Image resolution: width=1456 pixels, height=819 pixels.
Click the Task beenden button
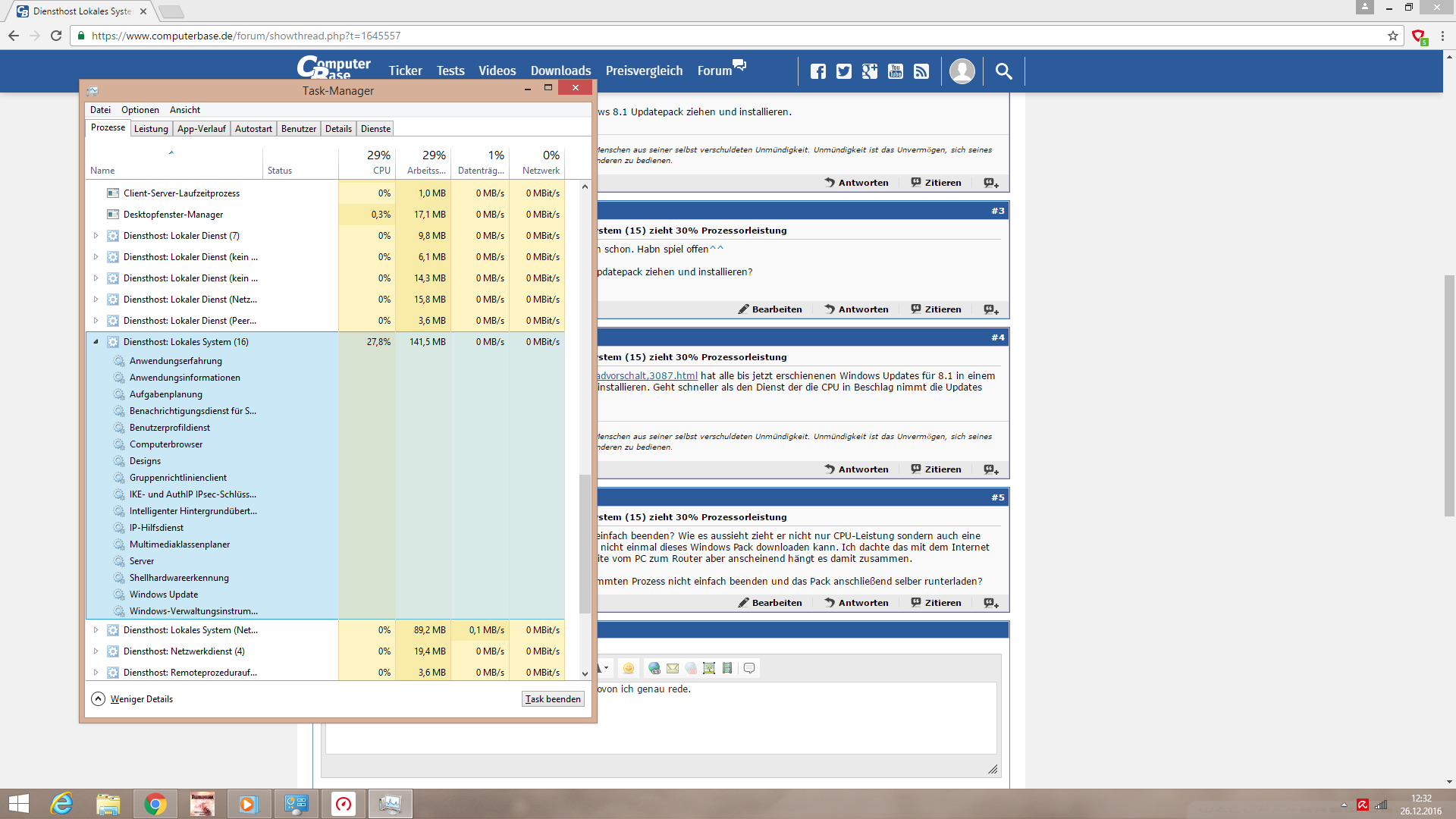pyautogui.click(x=553, y=699)
